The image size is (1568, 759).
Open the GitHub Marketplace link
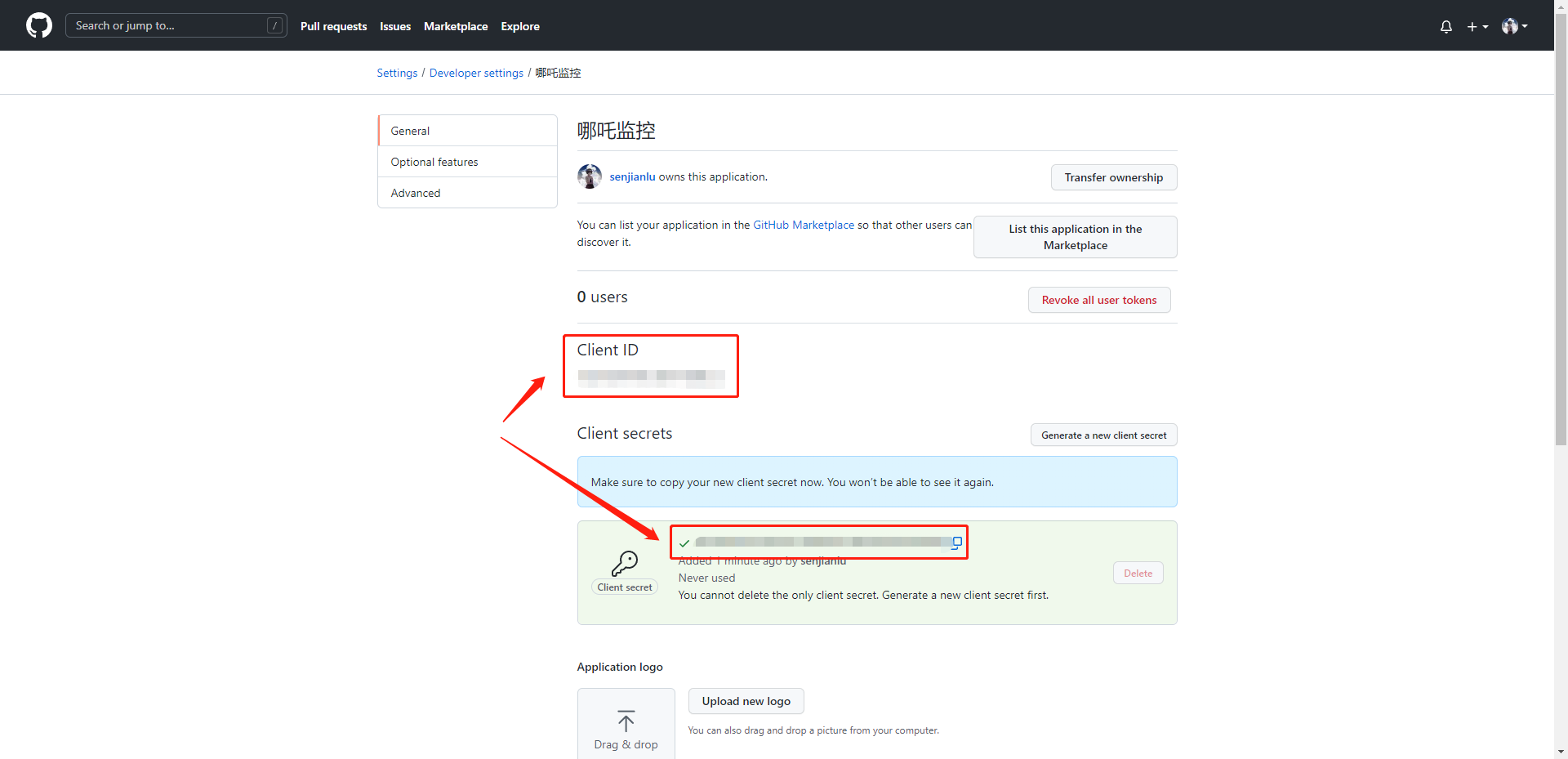pyautogui.click(x=804, y=225)
